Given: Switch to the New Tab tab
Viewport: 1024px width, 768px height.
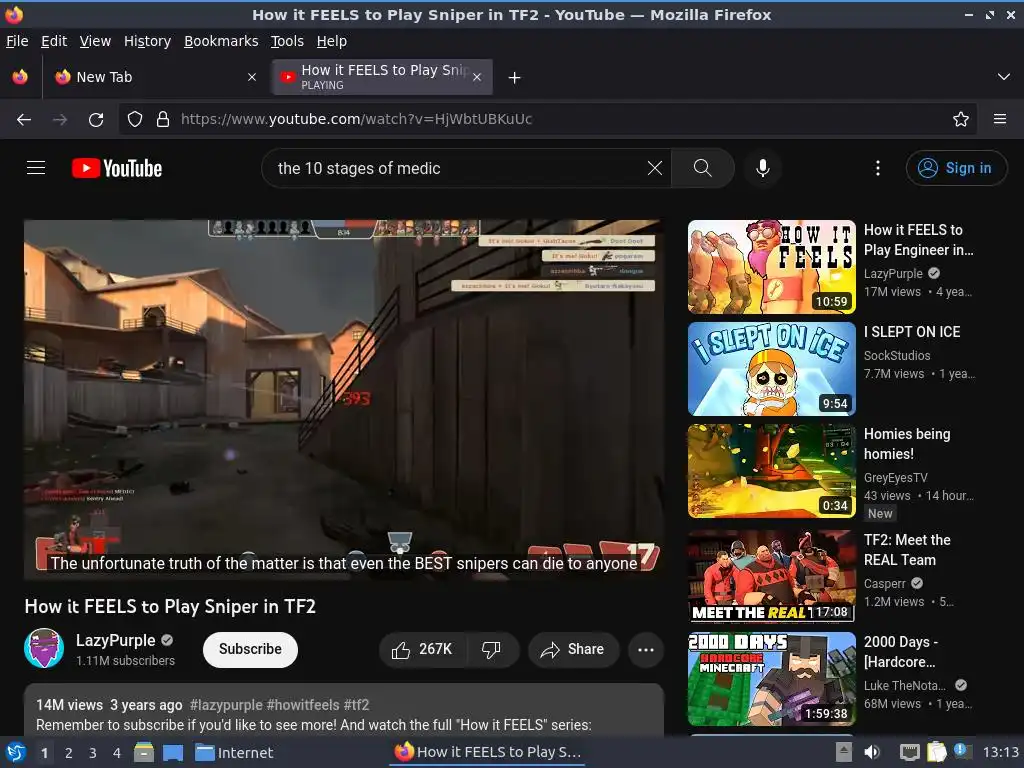Looking at the screenshot, I should tap(157, 77).
